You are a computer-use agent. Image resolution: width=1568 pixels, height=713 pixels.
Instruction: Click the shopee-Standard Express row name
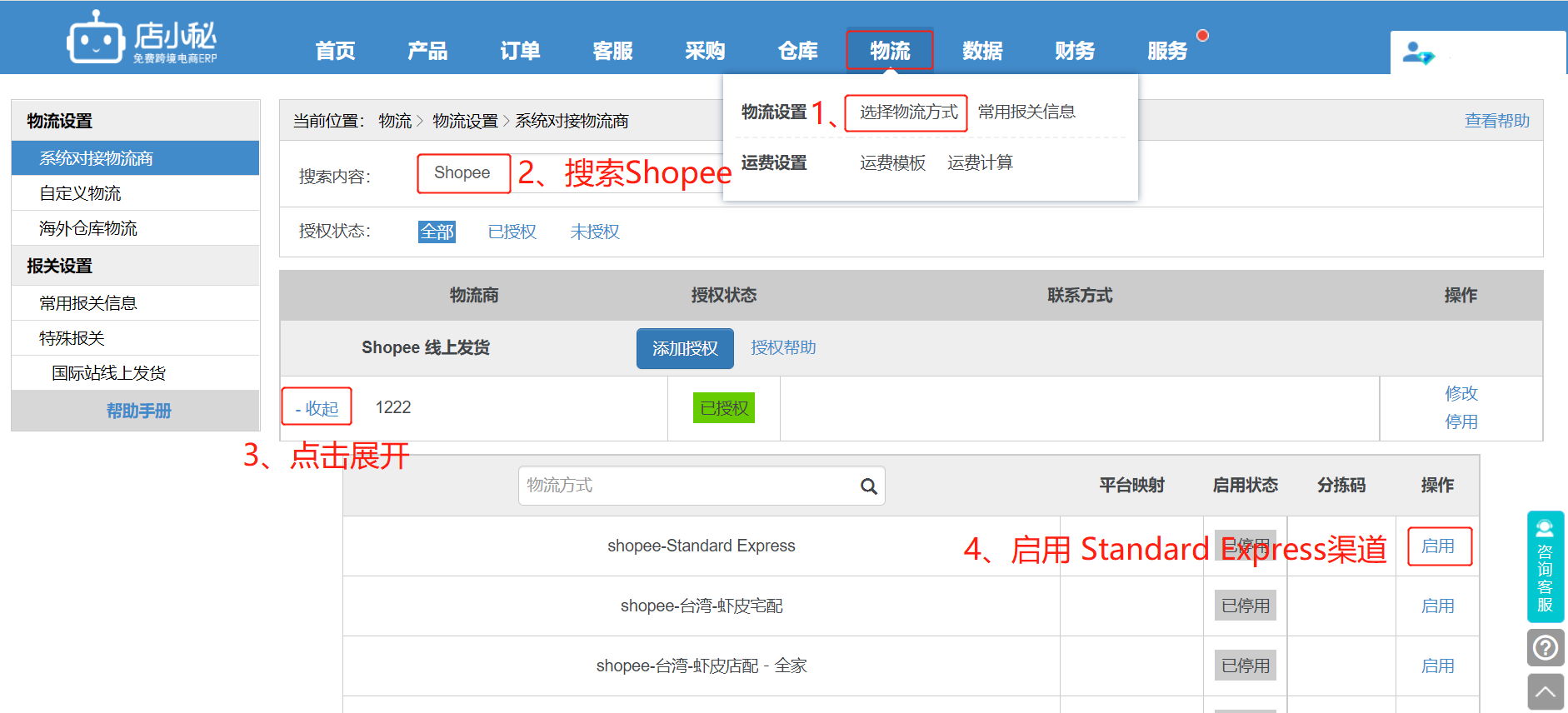pos(702,546)
